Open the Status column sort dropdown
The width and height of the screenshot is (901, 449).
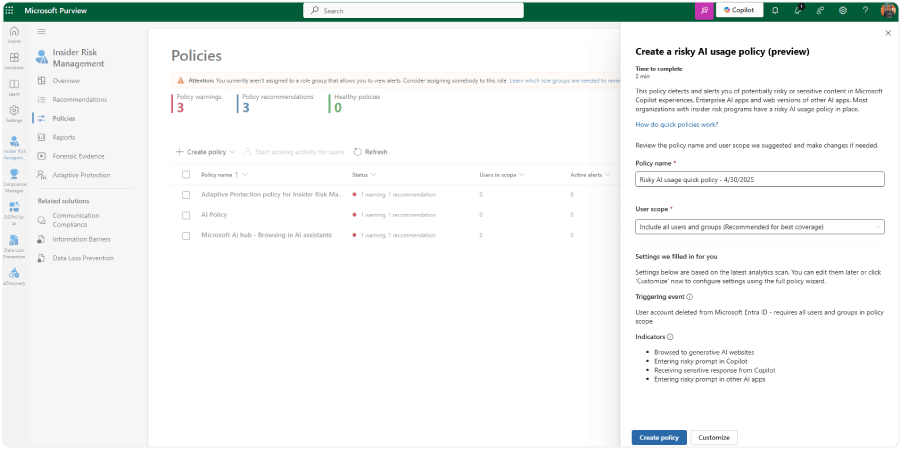click(x=374, y=175)
